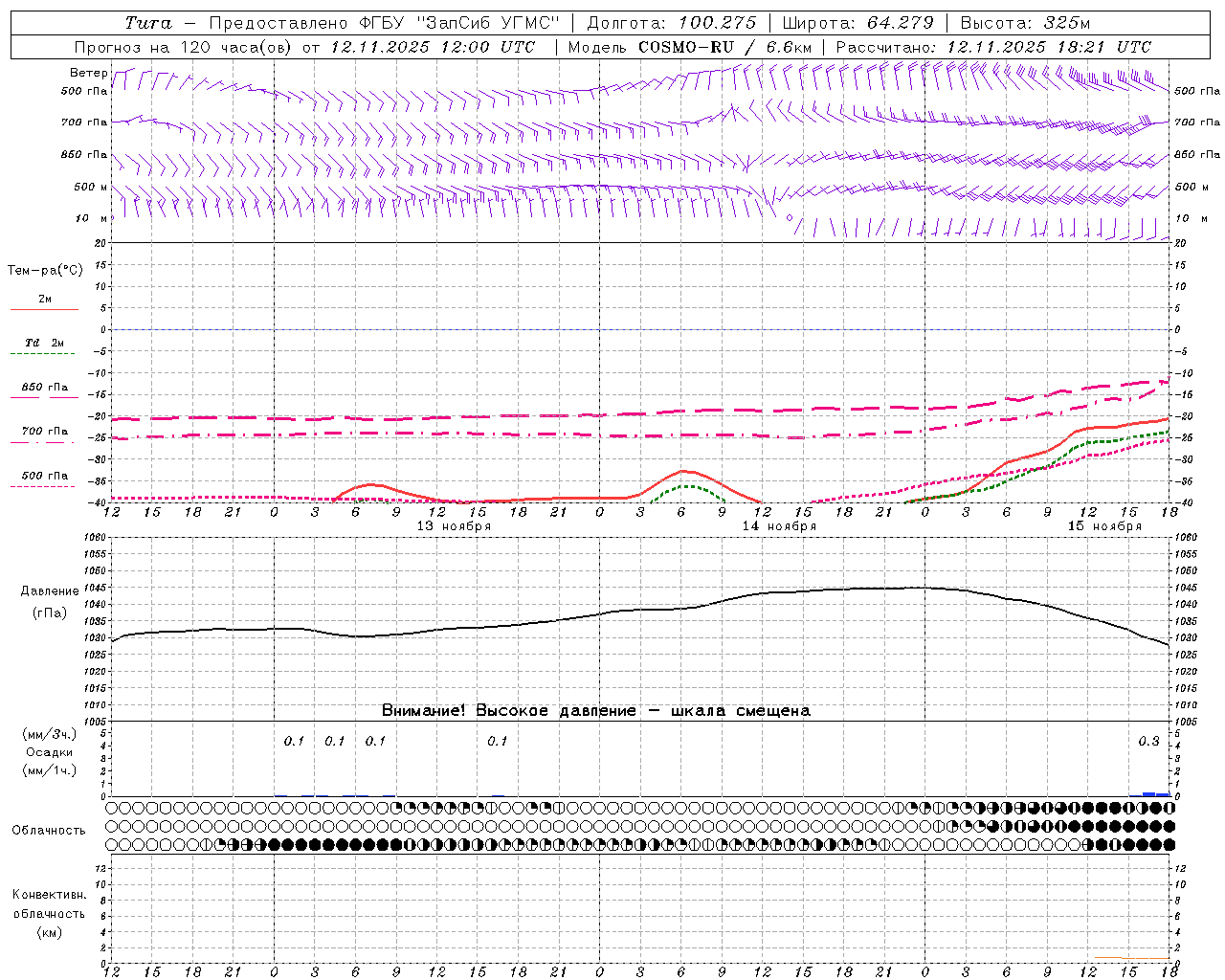Click "Предоставлено ФГБУ ЗапСиб УГМС" provider text

[384, 23]
